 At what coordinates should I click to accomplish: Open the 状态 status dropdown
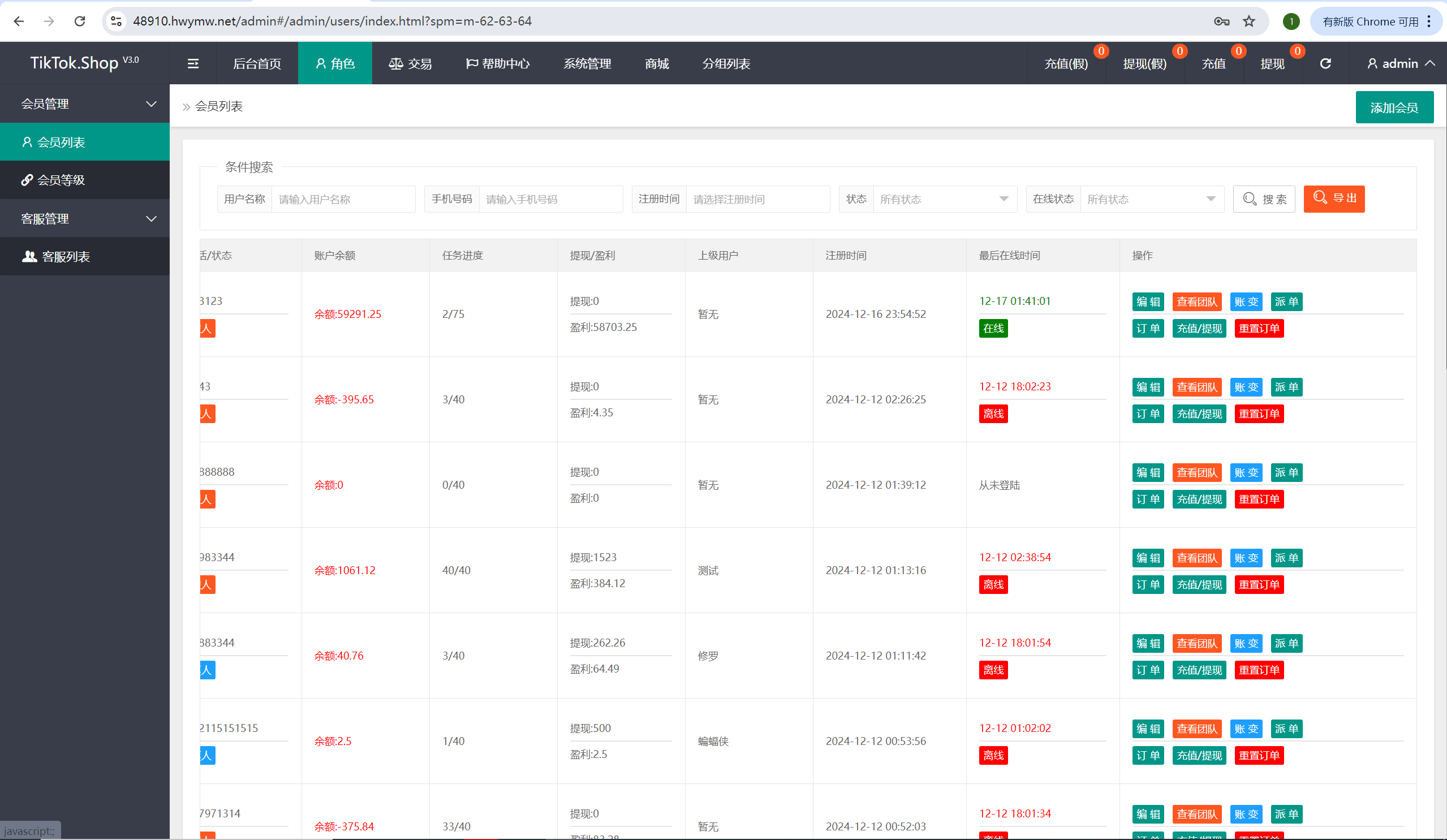click(945, 199)
